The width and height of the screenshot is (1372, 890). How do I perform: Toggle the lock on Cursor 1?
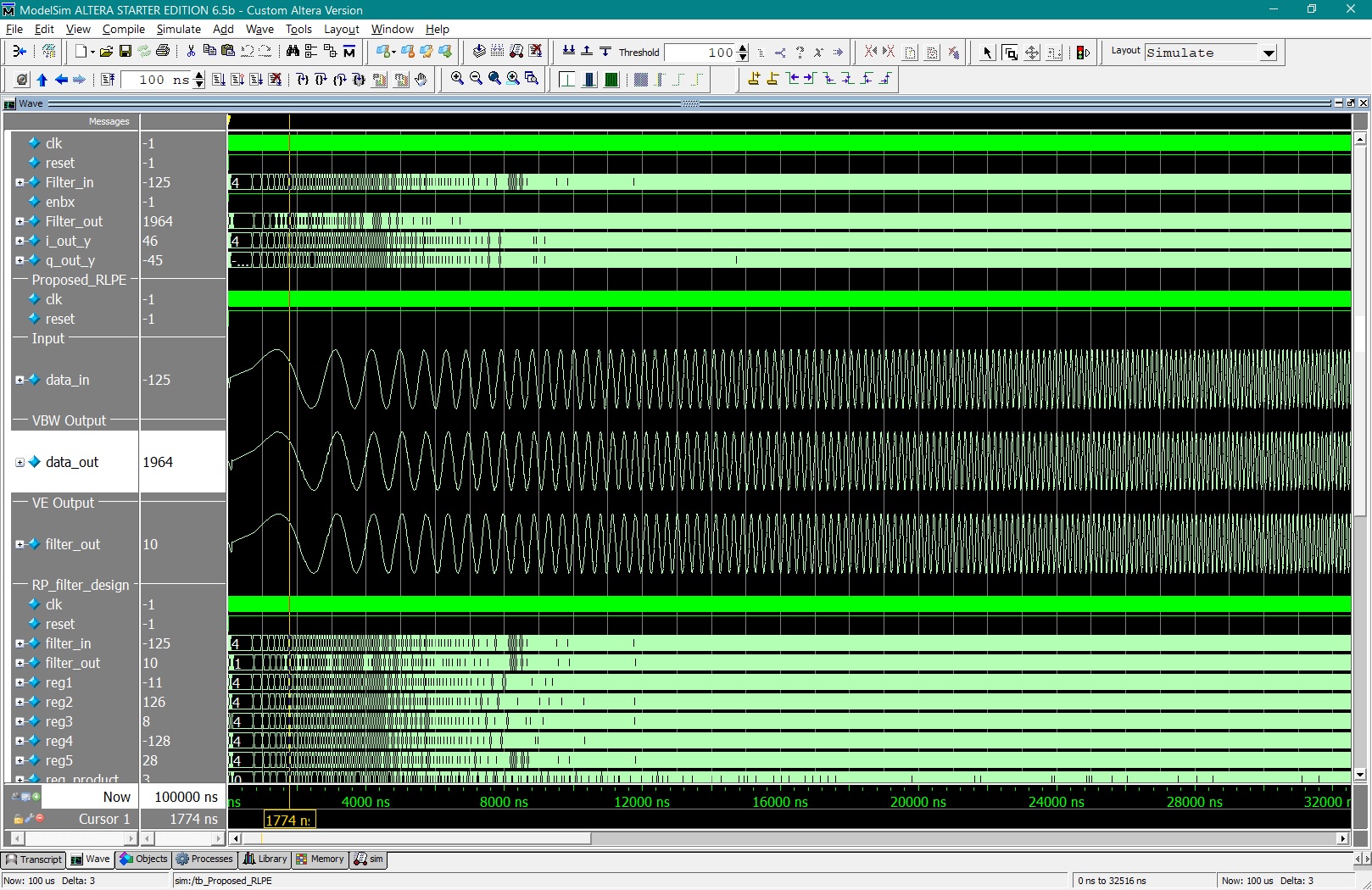pyautogui.click(x=18, y=819)
